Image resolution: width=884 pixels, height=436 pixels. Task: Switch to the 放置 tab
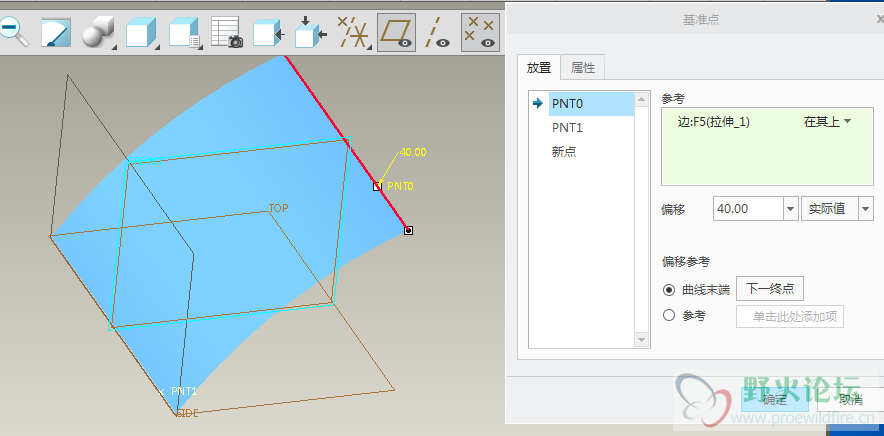click(x=539, y=68)
